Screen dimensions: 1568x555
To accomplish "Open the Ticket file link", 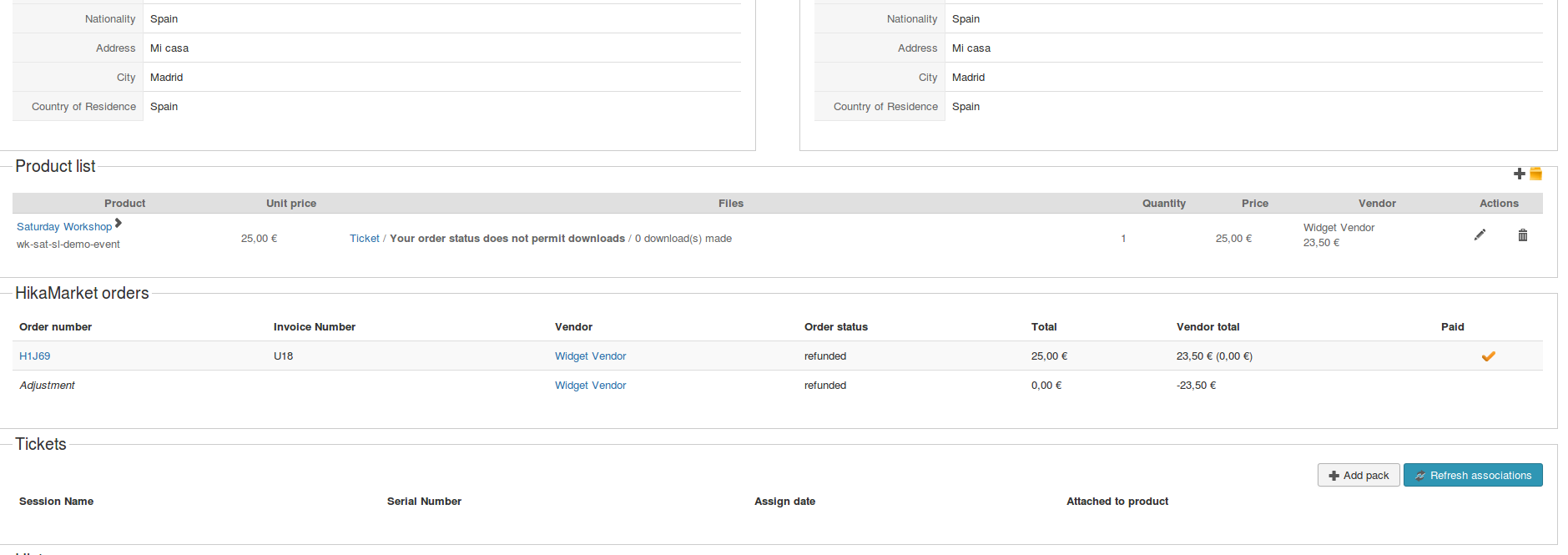I will (364, 239).
